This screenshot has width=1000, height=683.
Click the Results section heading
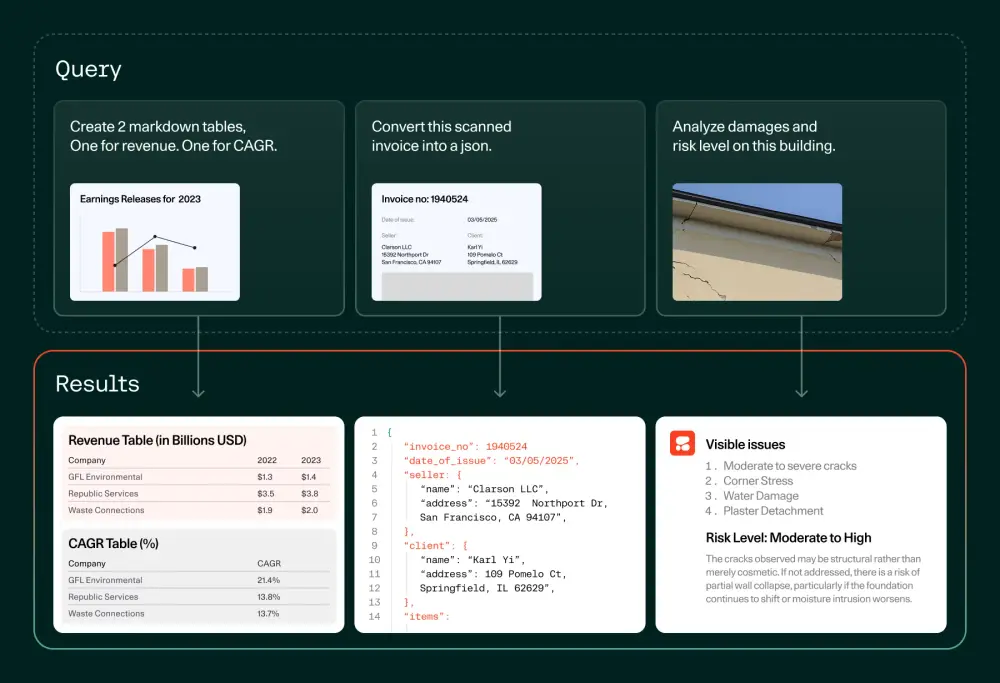[x=97, y=384]
